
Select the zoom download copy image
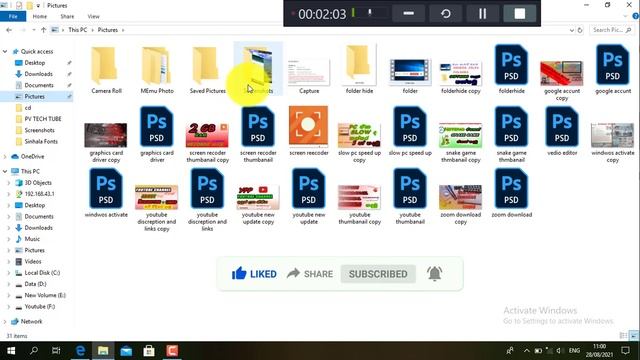point(460,197)
